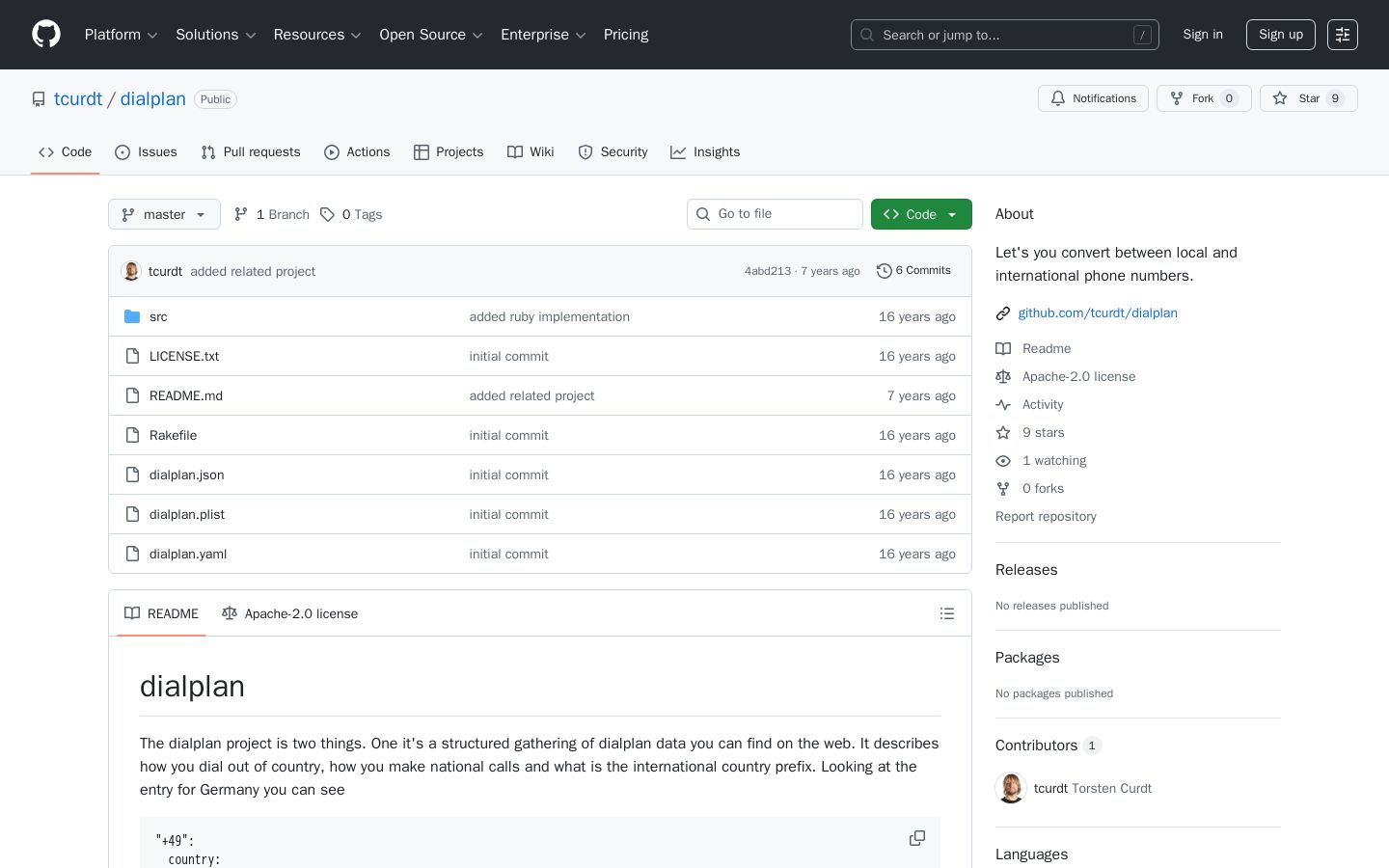The width and height of the screenshot is (1389, 868).
Task: Click the eye icon beside 1 watching
Action: click(x=1003, y=461)
